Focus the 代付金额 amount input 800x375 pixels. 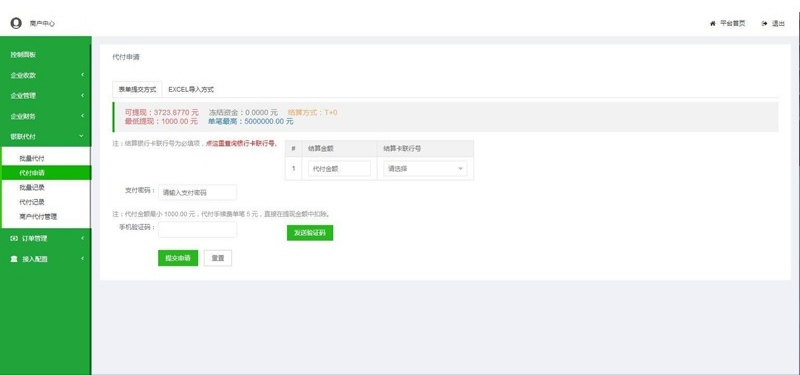(x=339, y=168)
